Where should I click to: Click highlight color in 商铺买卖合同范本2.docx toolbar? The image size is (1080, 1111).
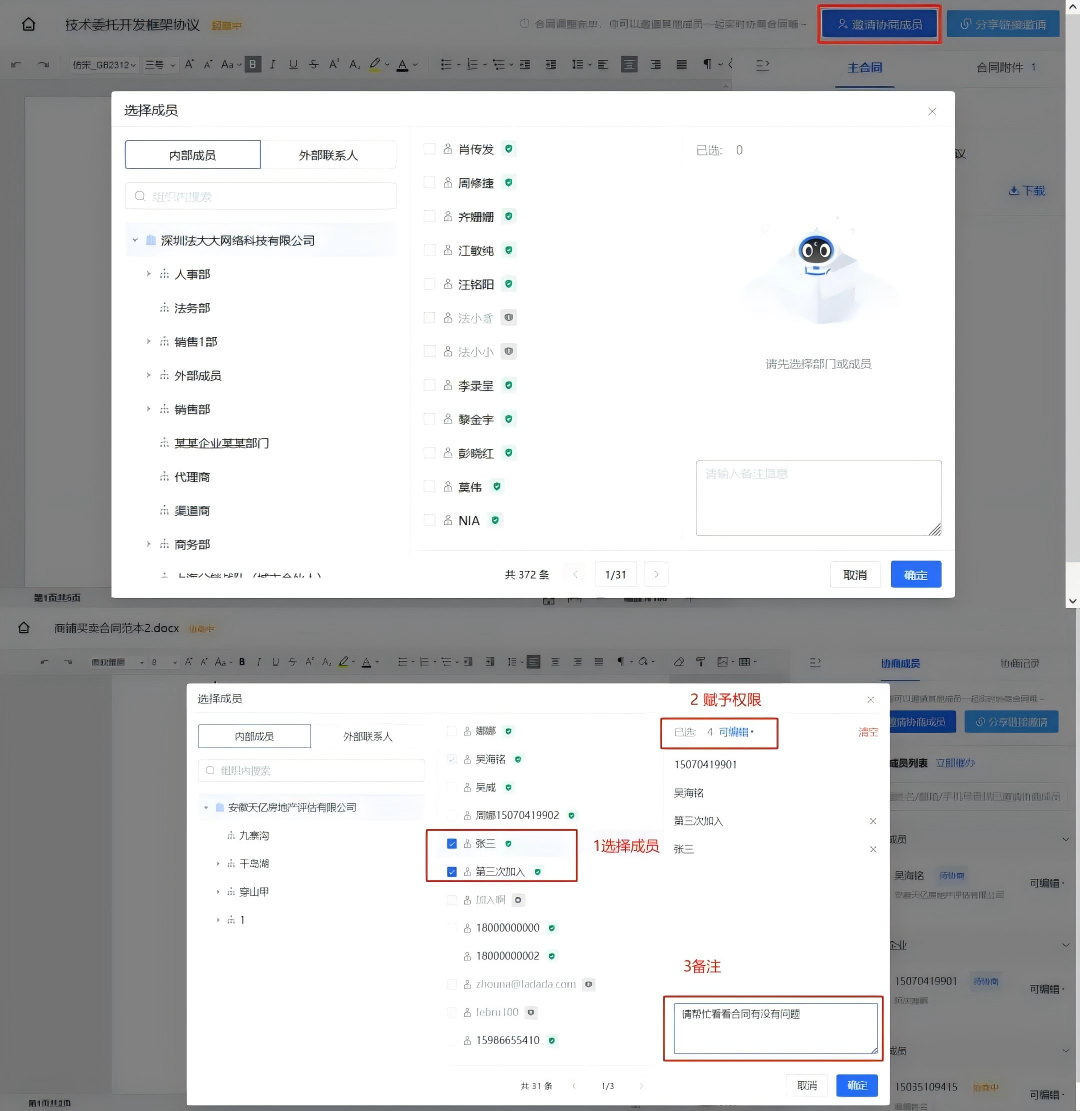[x=343, y=662]
